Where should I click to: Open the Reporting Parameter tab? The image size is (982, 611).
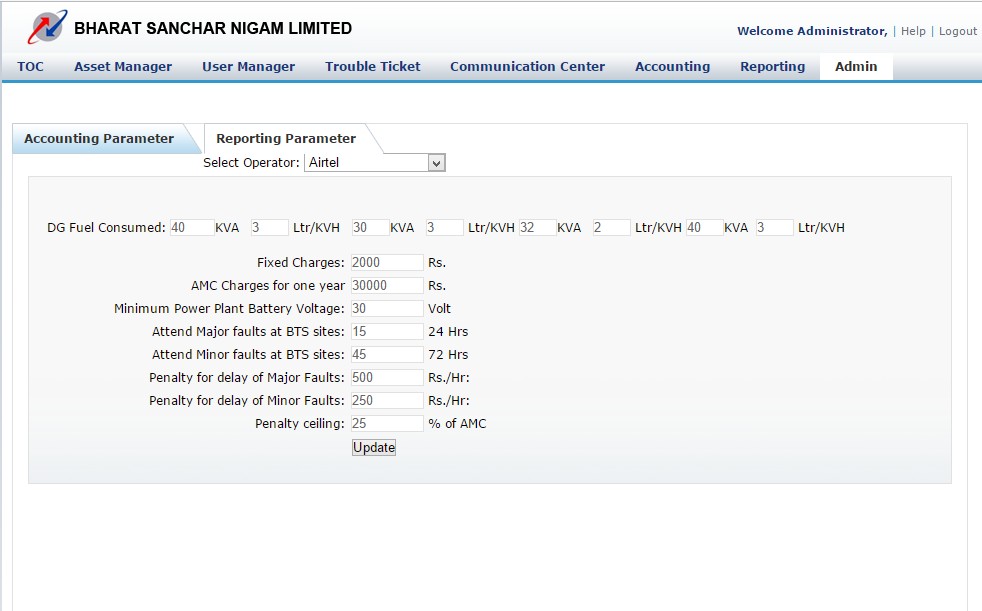[x=283, y=138]
